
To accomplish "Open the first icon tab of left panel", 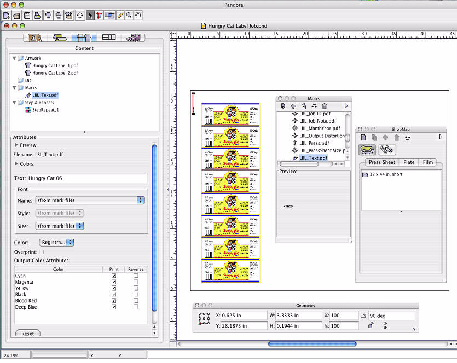I will pos(35,38).
